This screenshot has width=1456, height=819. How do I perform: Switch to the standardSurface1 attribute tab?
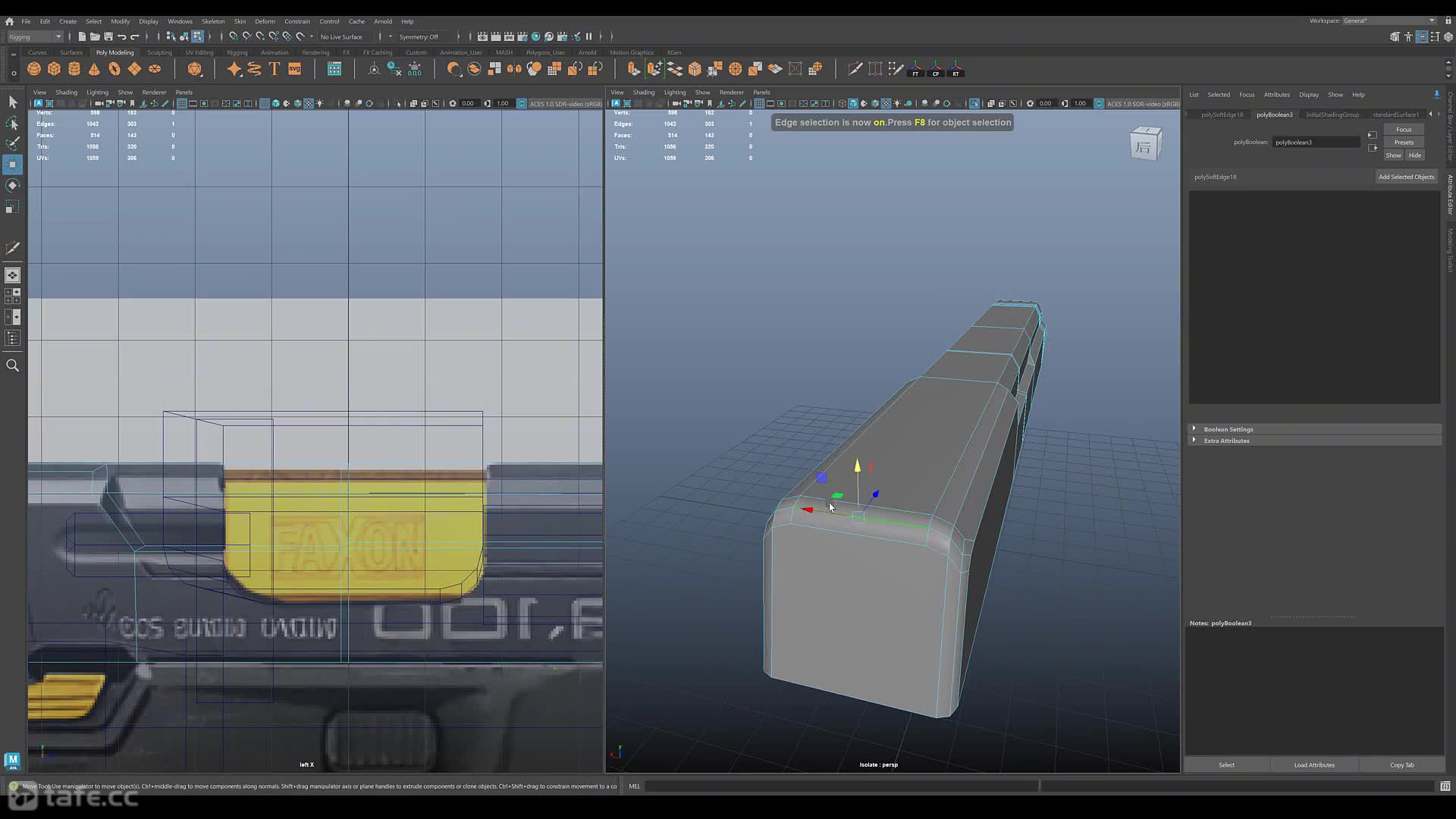tap(1395, 115)
